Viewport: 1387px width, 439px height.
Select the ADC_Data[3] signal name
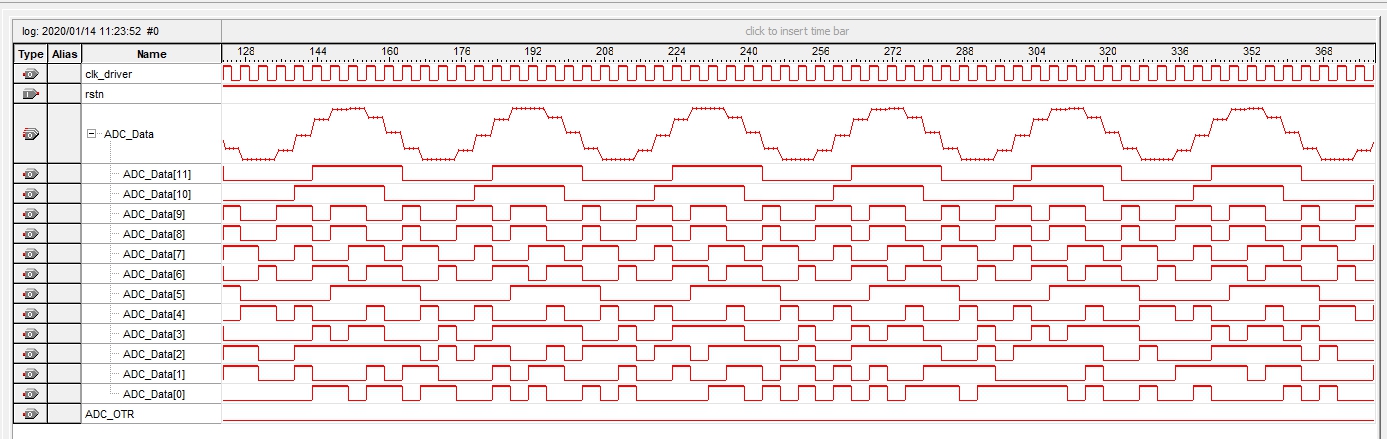[154, 334]
